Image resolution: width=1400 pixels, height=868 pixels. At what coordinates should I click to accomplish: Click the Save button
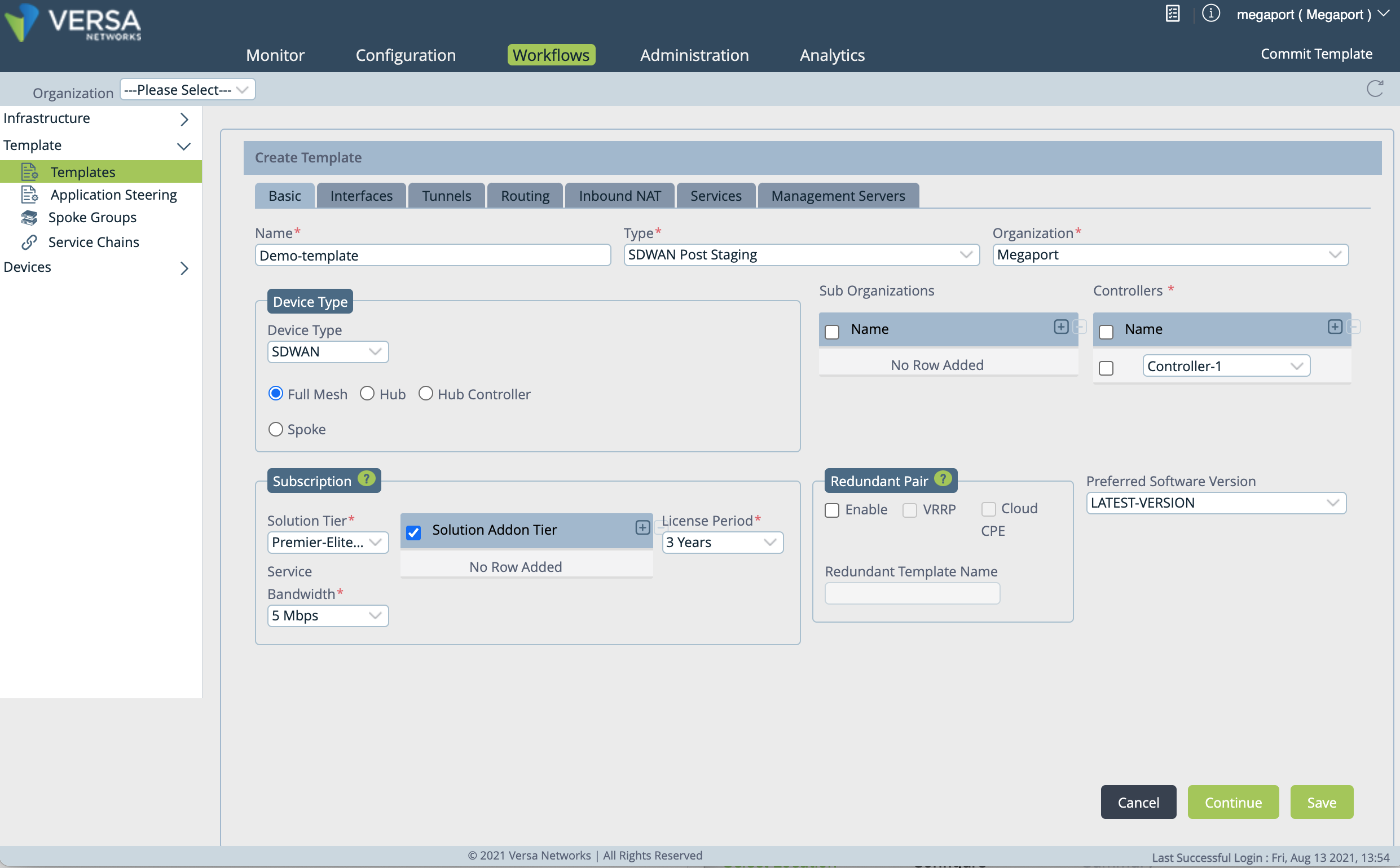pos(1321,802)
